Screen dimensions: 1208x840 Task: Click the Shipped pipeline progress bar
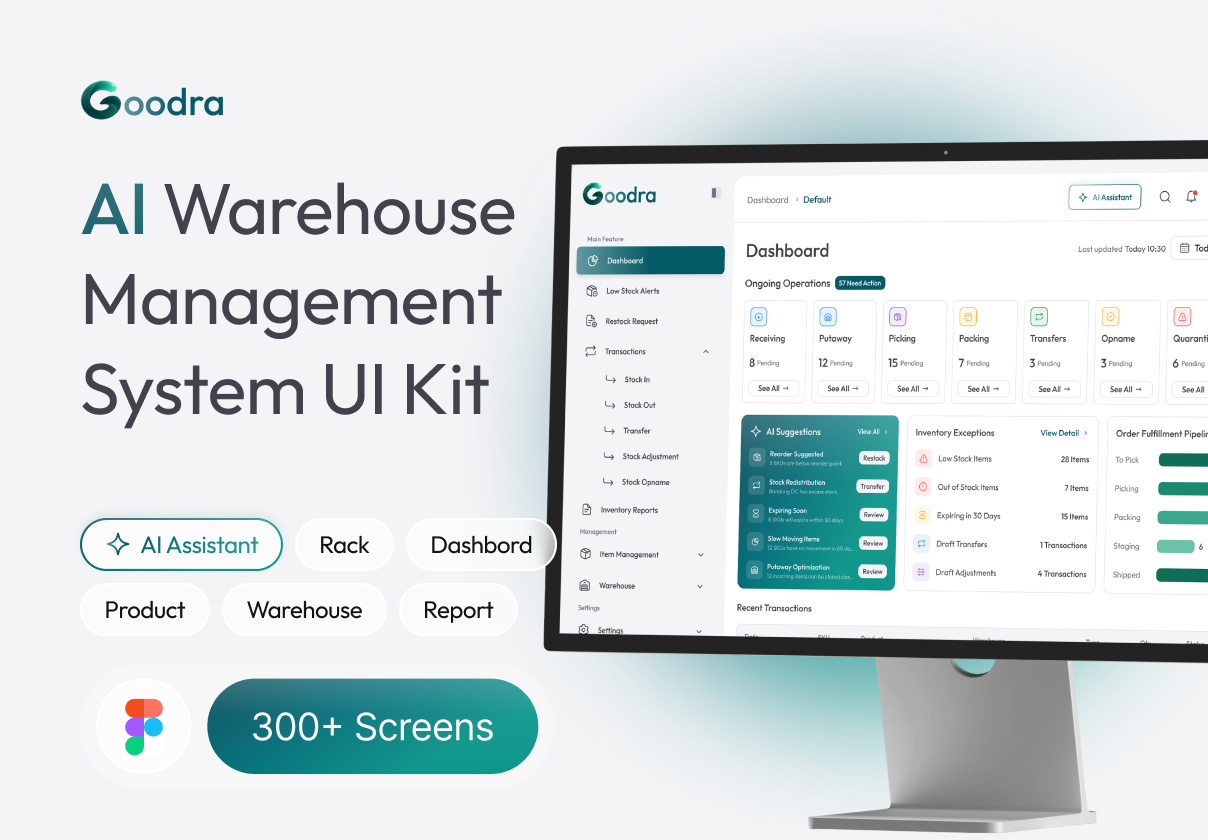[1182, 575]
